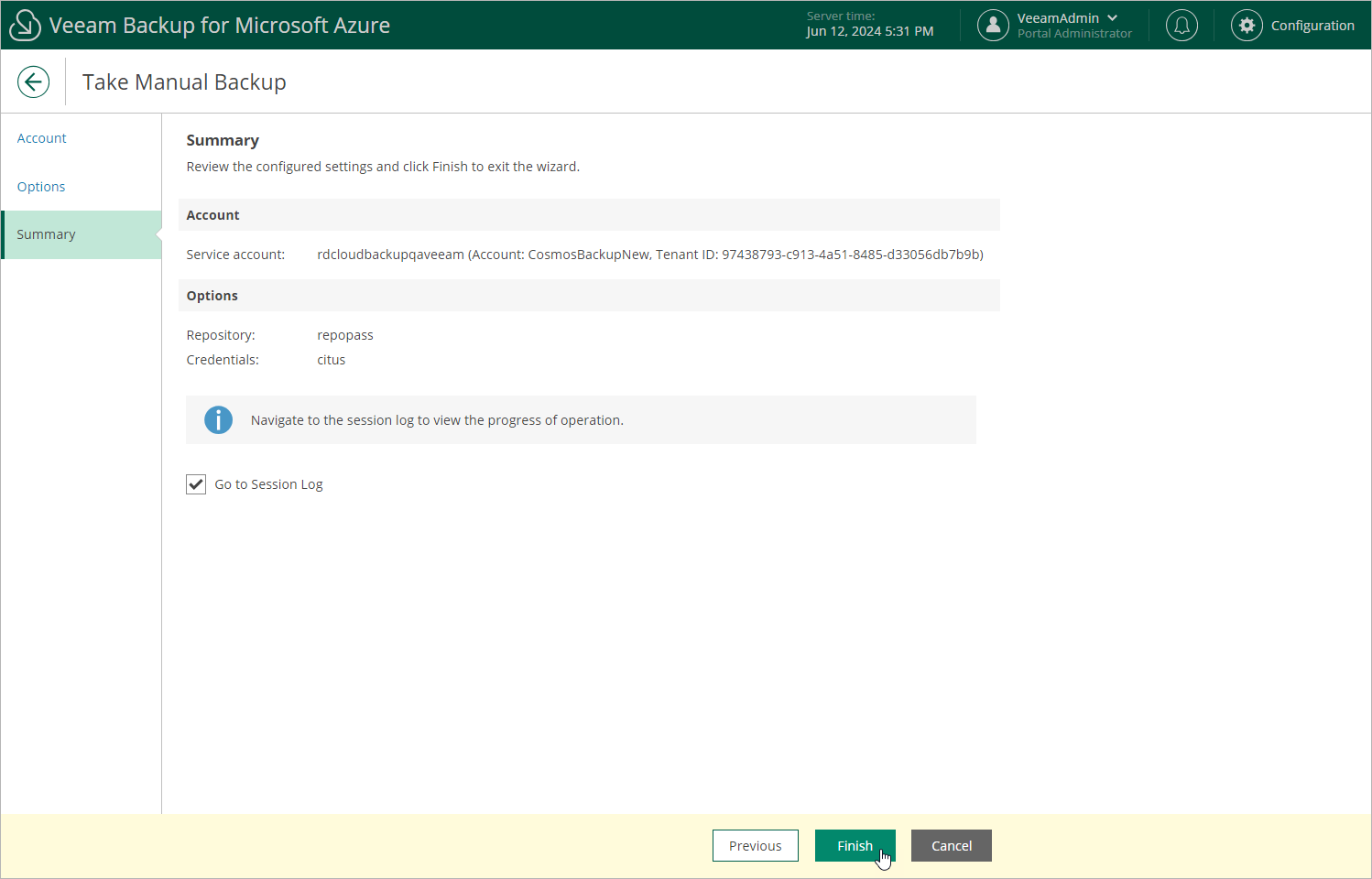
Task: Click the Previous button
Action: tap(756, 846)
